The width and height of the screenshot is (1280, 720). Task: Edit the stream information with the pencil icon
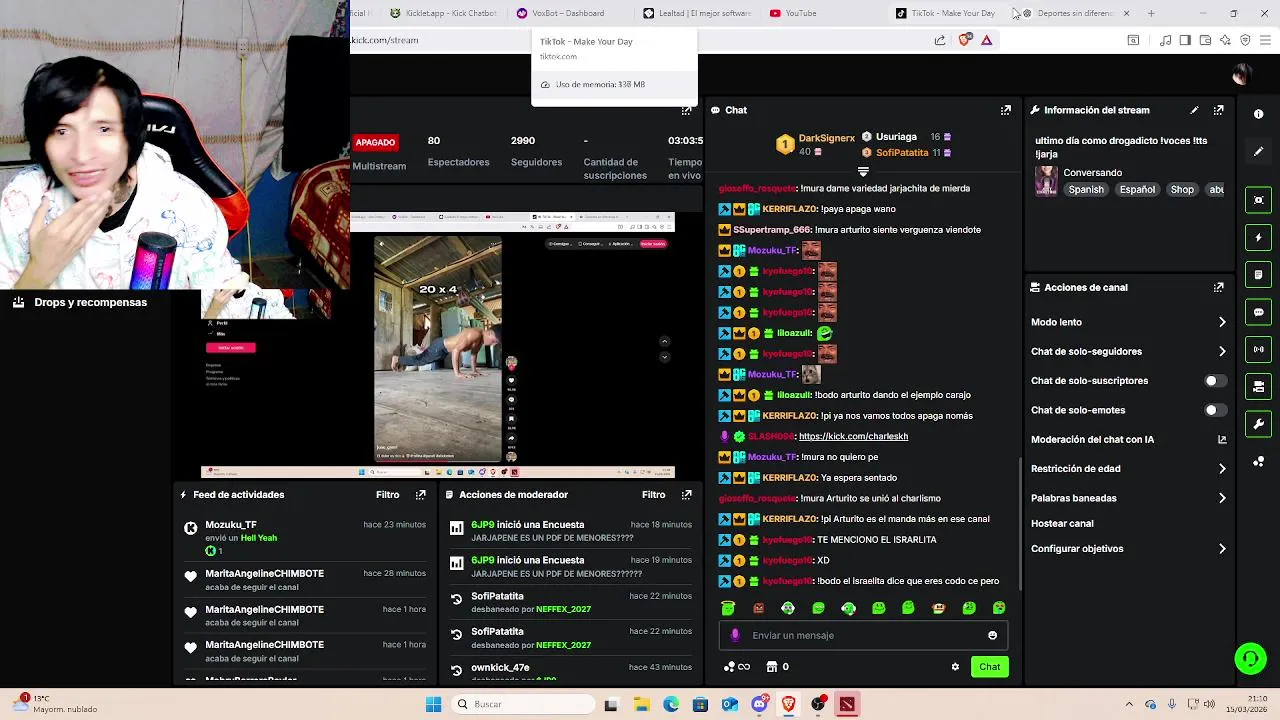pyautogui.click(x=1194, y=110)
